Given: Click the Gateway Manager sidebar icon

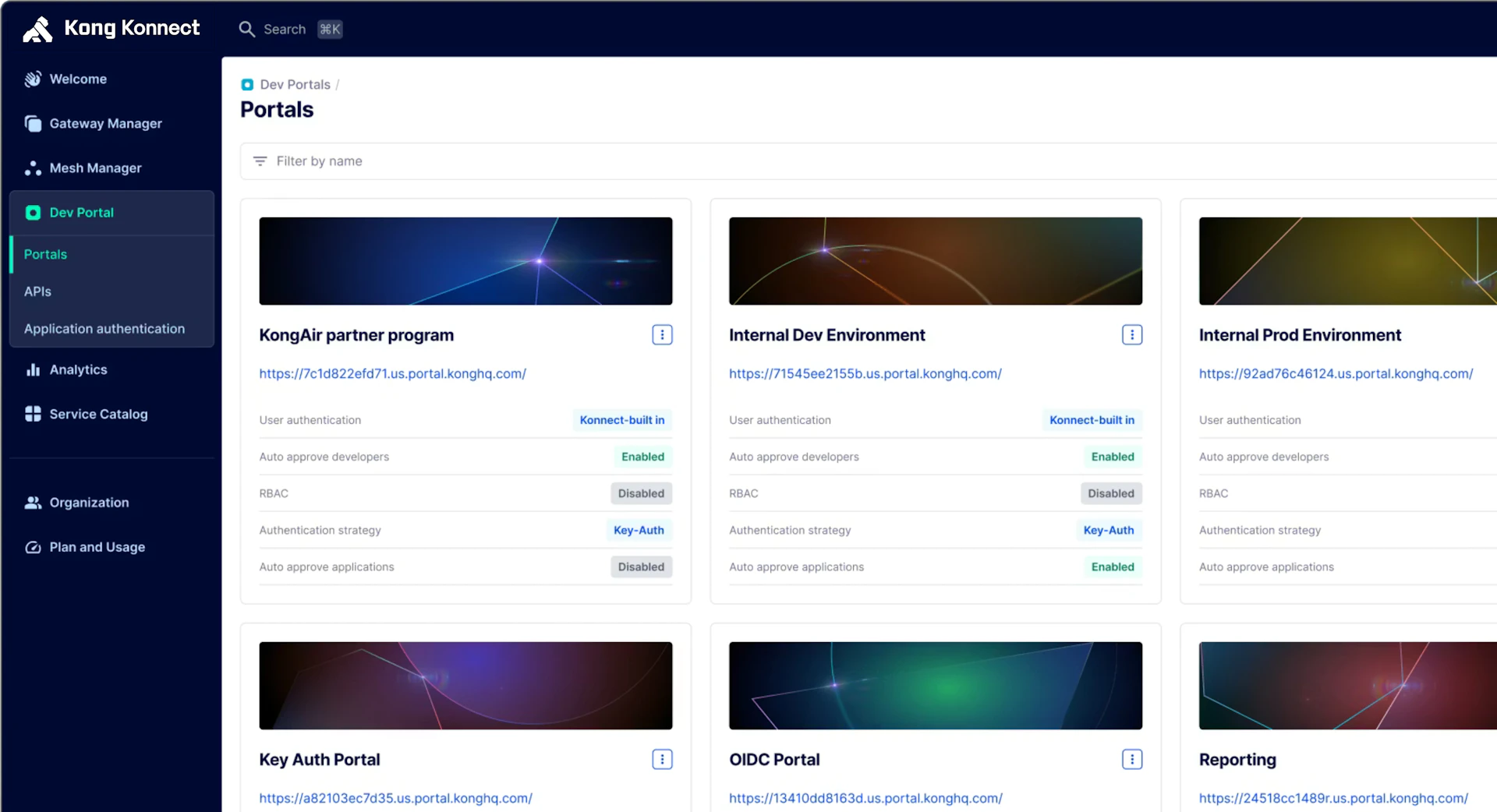Looking at the screenshot, I should point(33,123).
